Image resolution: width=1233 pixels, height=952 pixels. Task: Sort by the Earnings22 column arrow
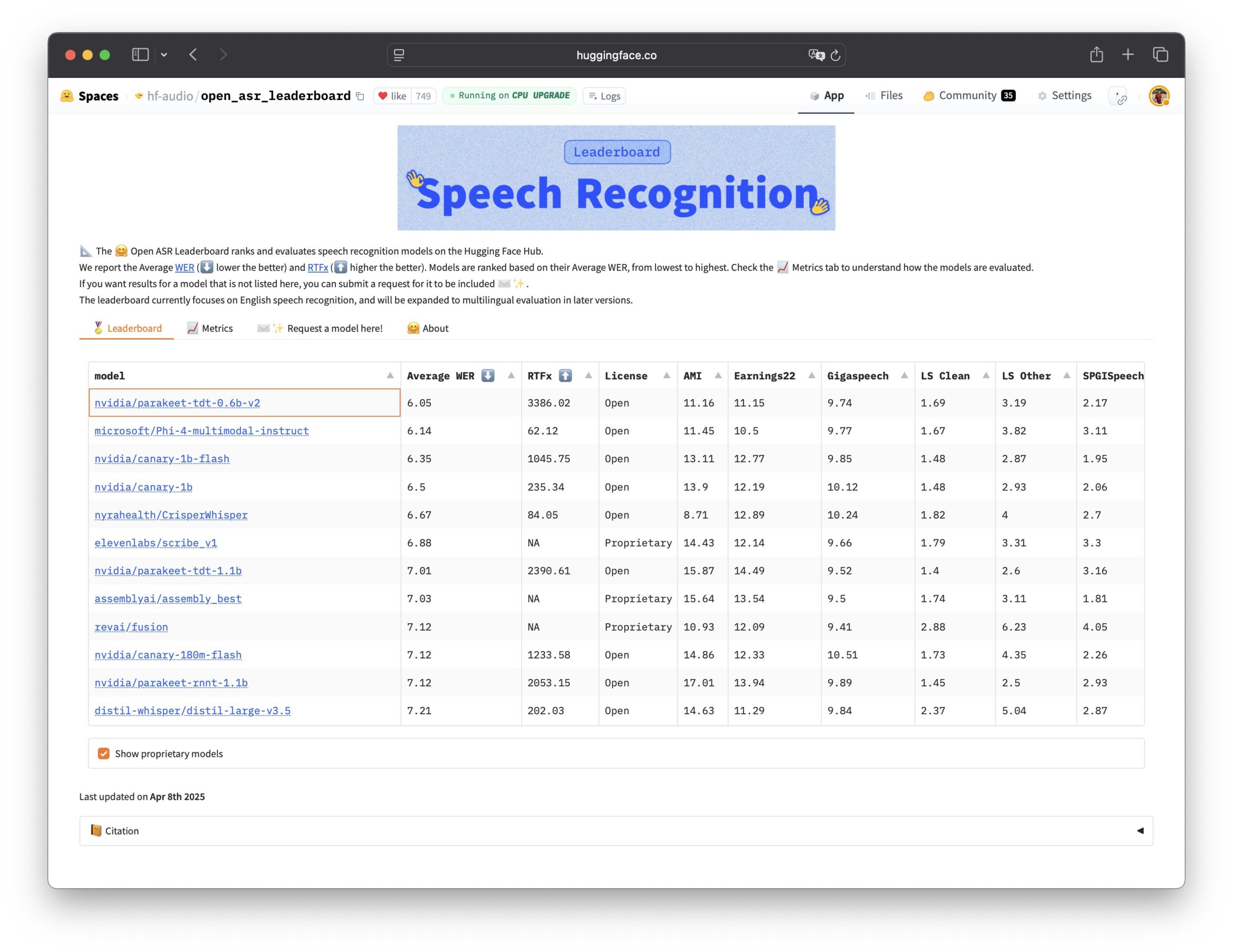[811, 376]
